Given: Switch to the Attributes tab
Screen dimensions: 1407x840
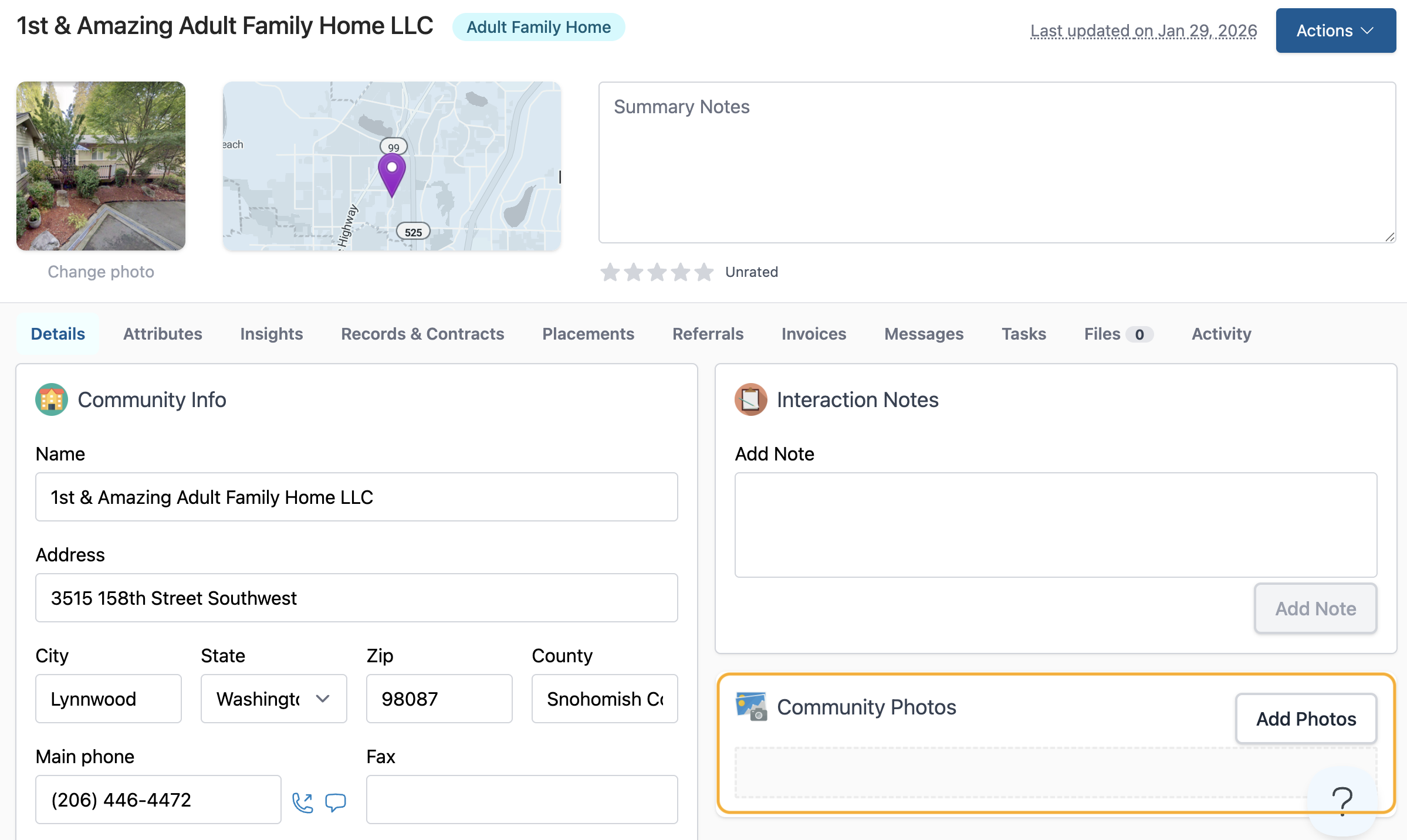Looking at the screenshot, I should point(163,334).
